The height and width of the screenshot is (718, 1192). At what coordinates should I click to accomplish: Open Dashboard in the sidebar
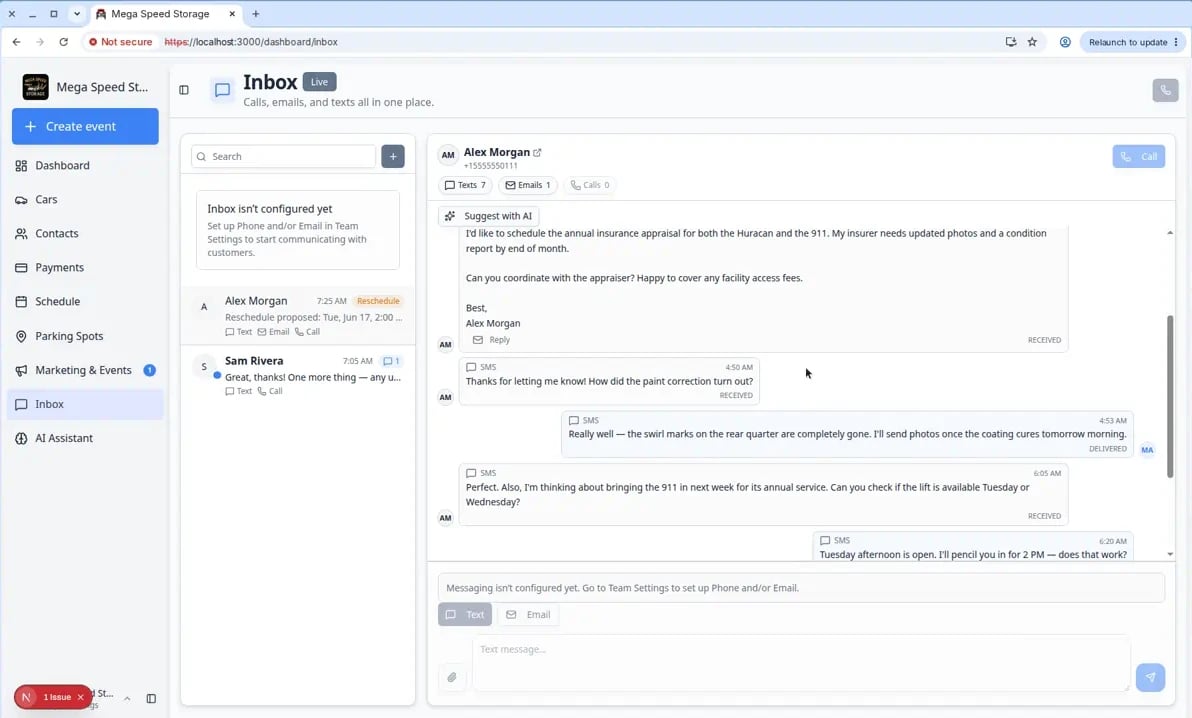pyautogui.click(x=85, y=166)
